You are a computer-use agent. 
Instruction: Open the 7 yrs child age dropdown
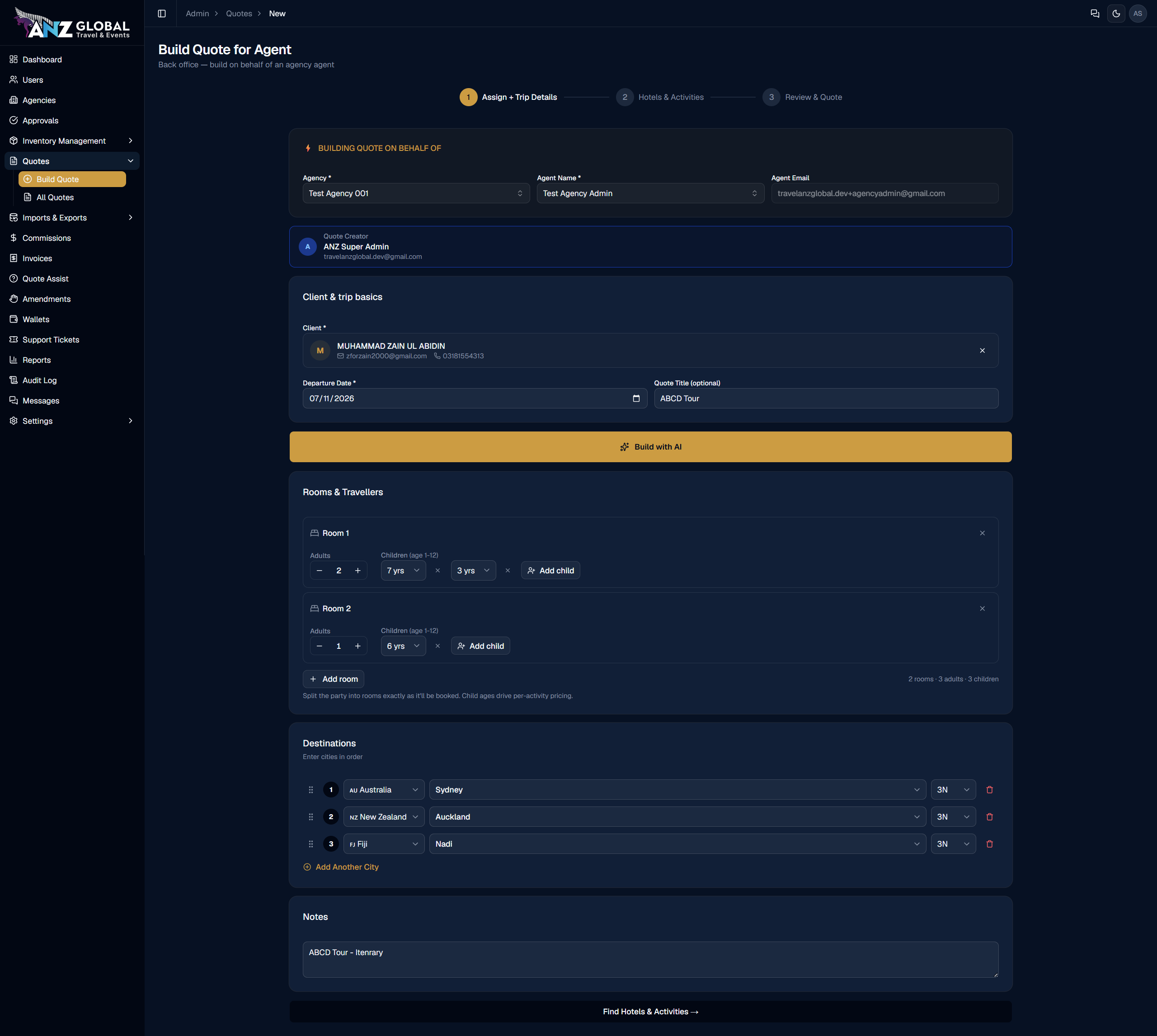[403, 570]
